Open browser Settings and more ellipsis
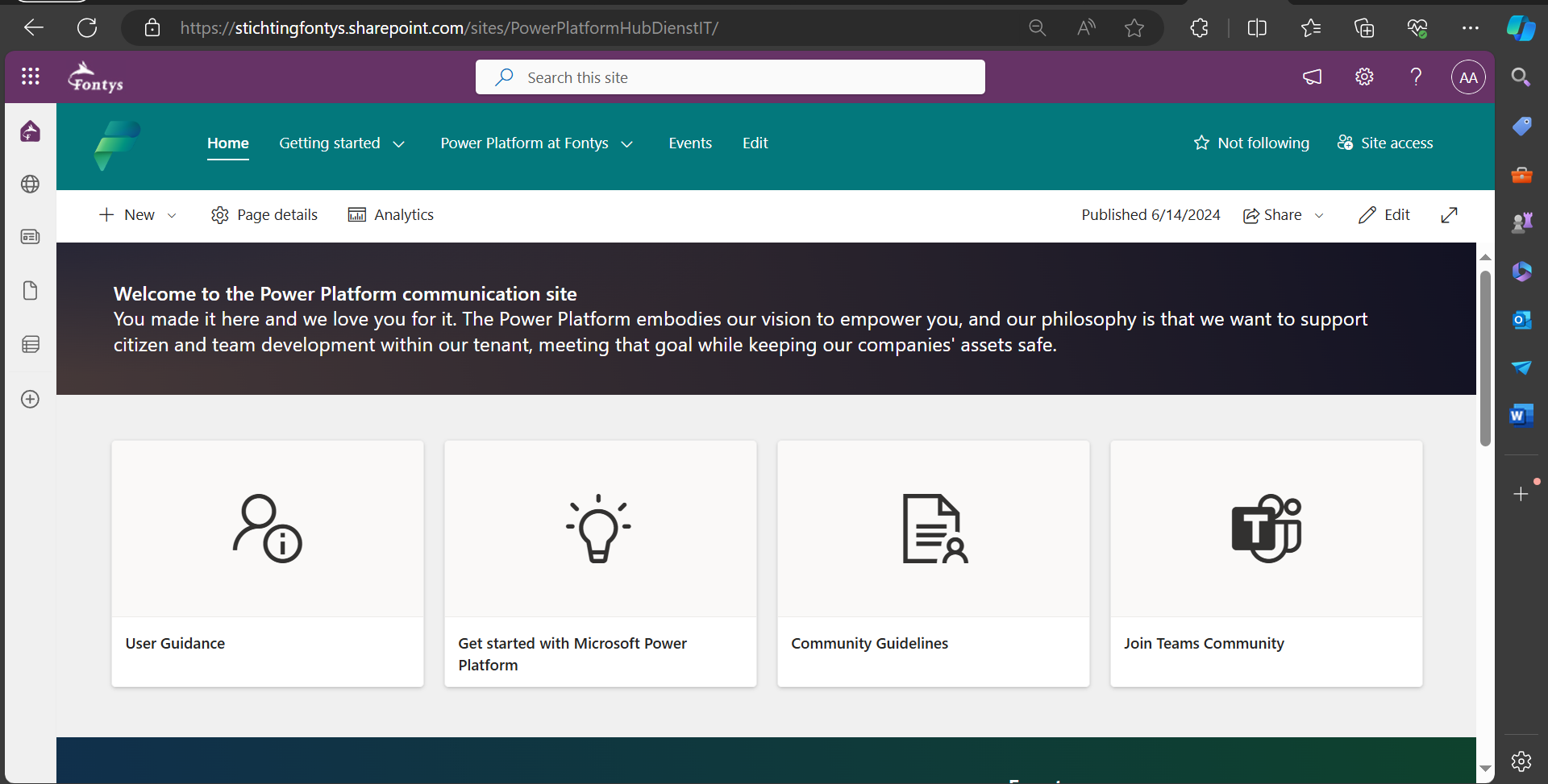Image resolution: width=1548 pixels, height=784 pixels. coord(1471,28)
